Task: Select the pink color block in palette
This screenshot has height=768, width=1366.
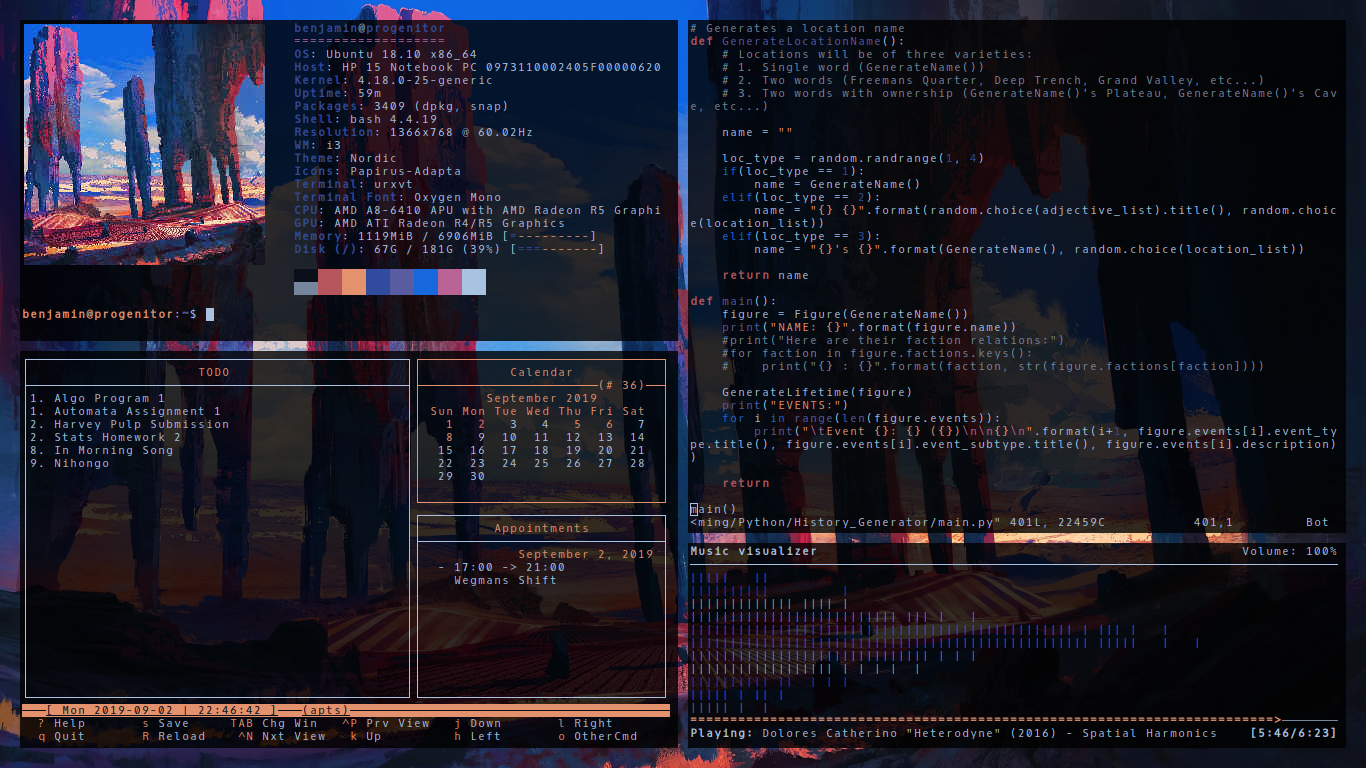Action: click(x=450, y=282)
